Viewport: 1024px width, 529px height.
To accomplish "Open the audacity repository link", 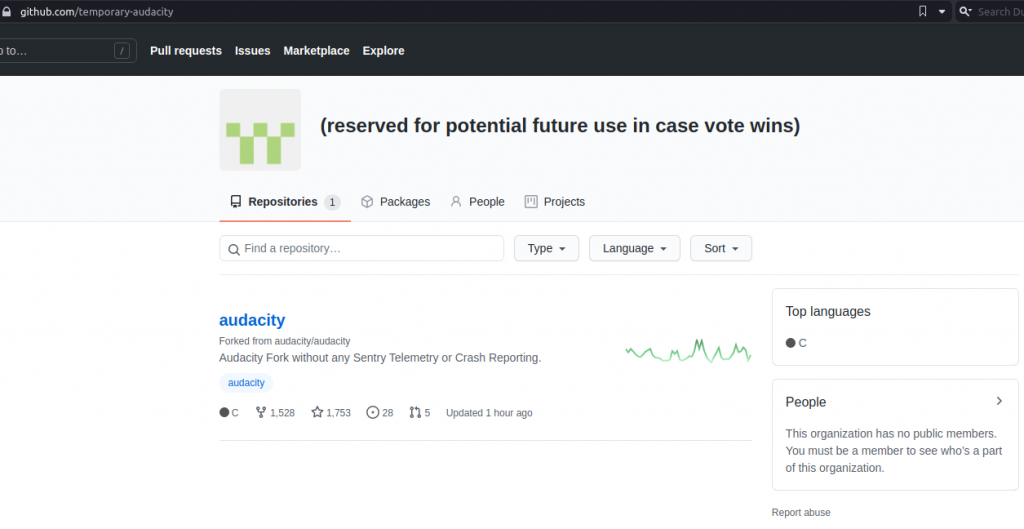I will [x=252, y=320].
